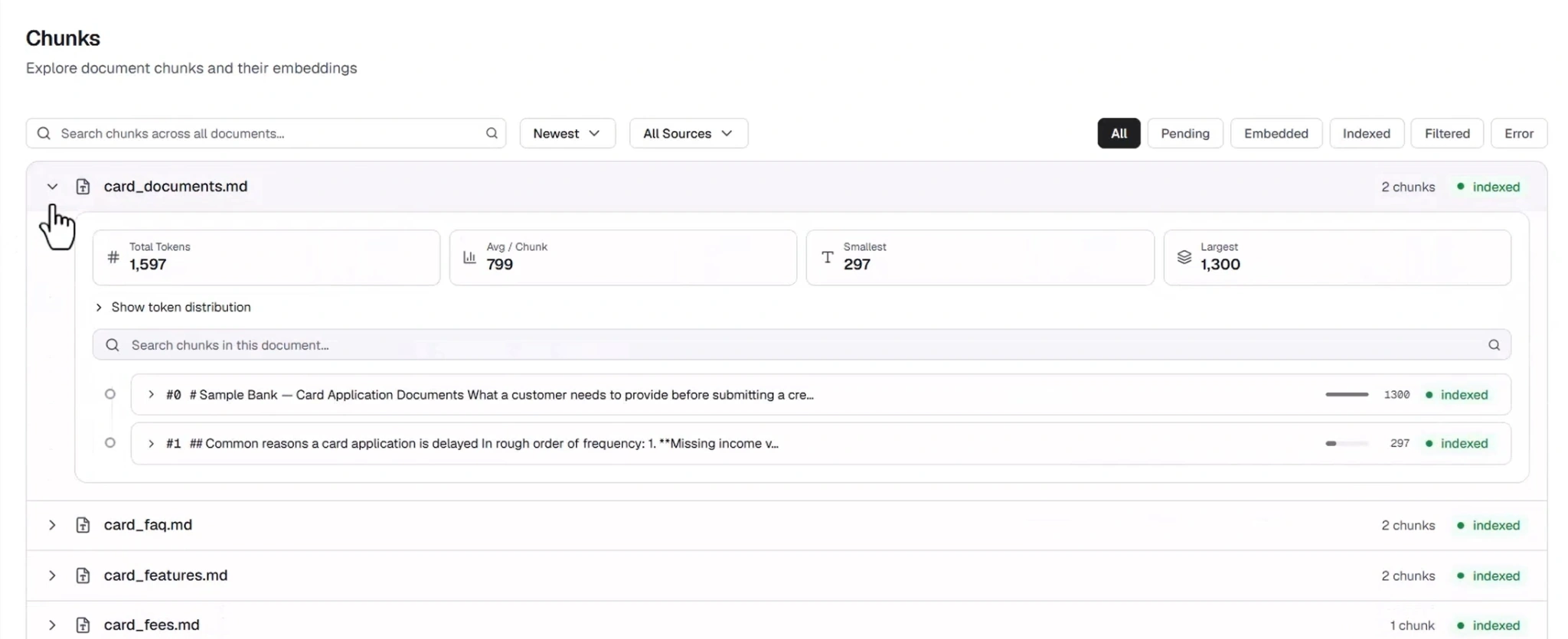
Task: Select the radio circle for chunk #1
Action: pos(110,442)
